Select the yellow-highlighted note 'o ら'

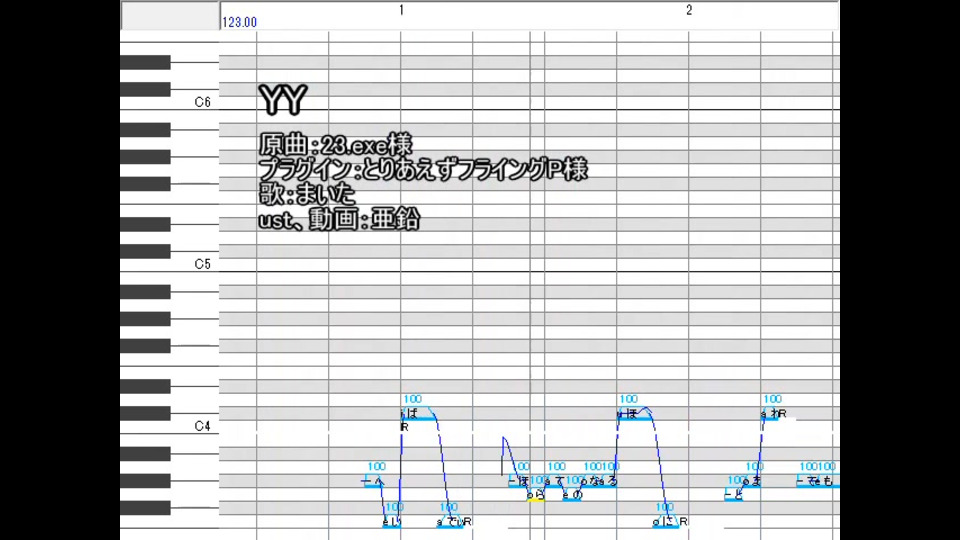[536, 496]
